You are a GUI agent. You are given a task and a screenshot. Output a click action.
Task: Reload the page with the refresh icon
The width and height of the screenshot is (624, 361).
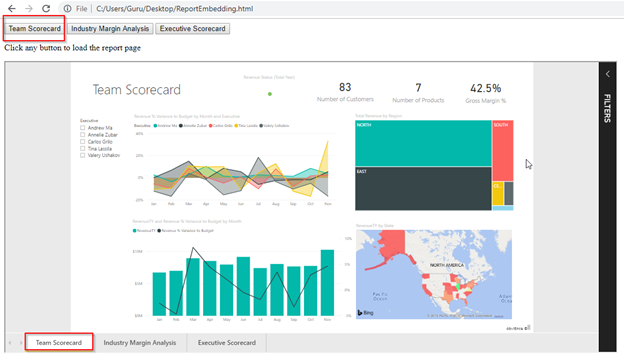pyautogui.click(x=46, y=8)
